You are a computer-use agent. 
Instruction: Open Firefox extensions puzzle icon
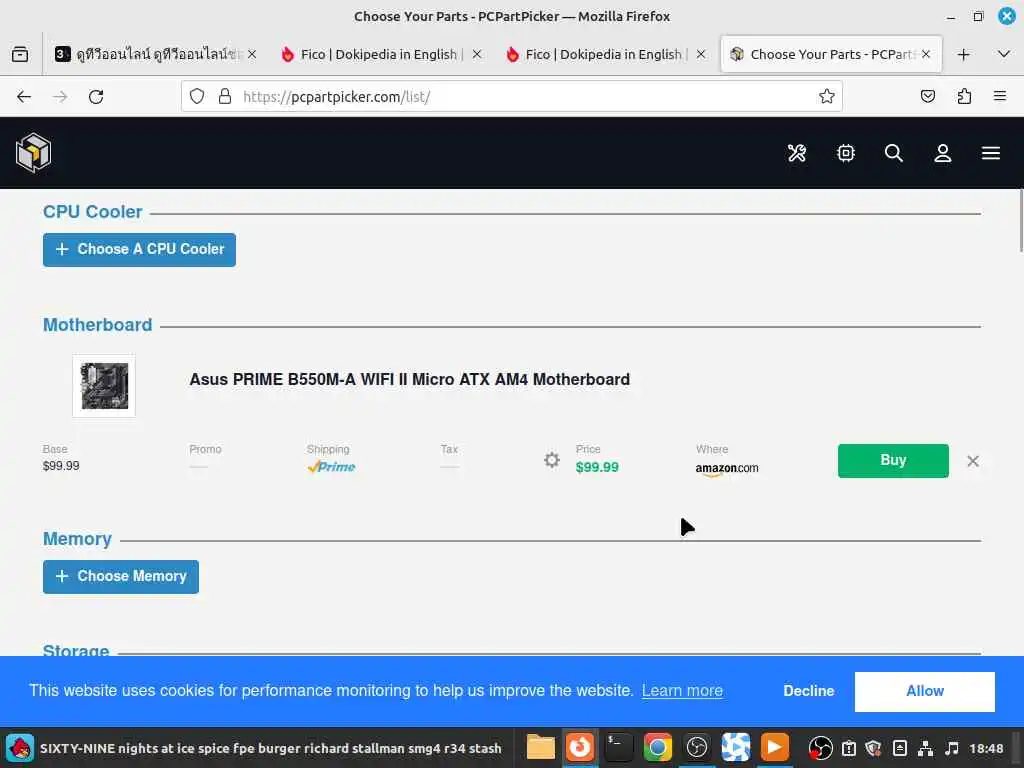964,97
